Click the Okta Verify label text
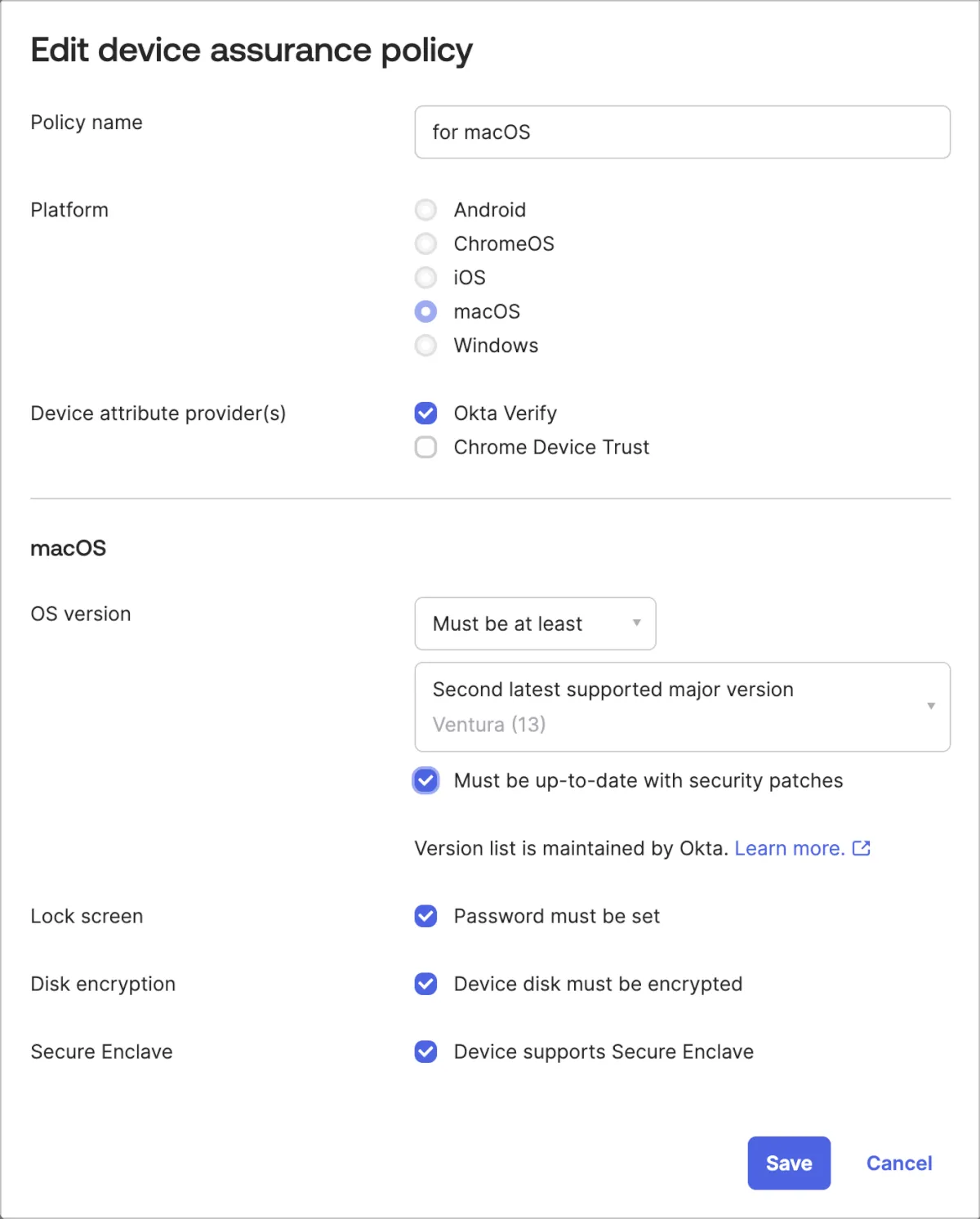The height and width of the screenshot is (1219, 980). 505,413
